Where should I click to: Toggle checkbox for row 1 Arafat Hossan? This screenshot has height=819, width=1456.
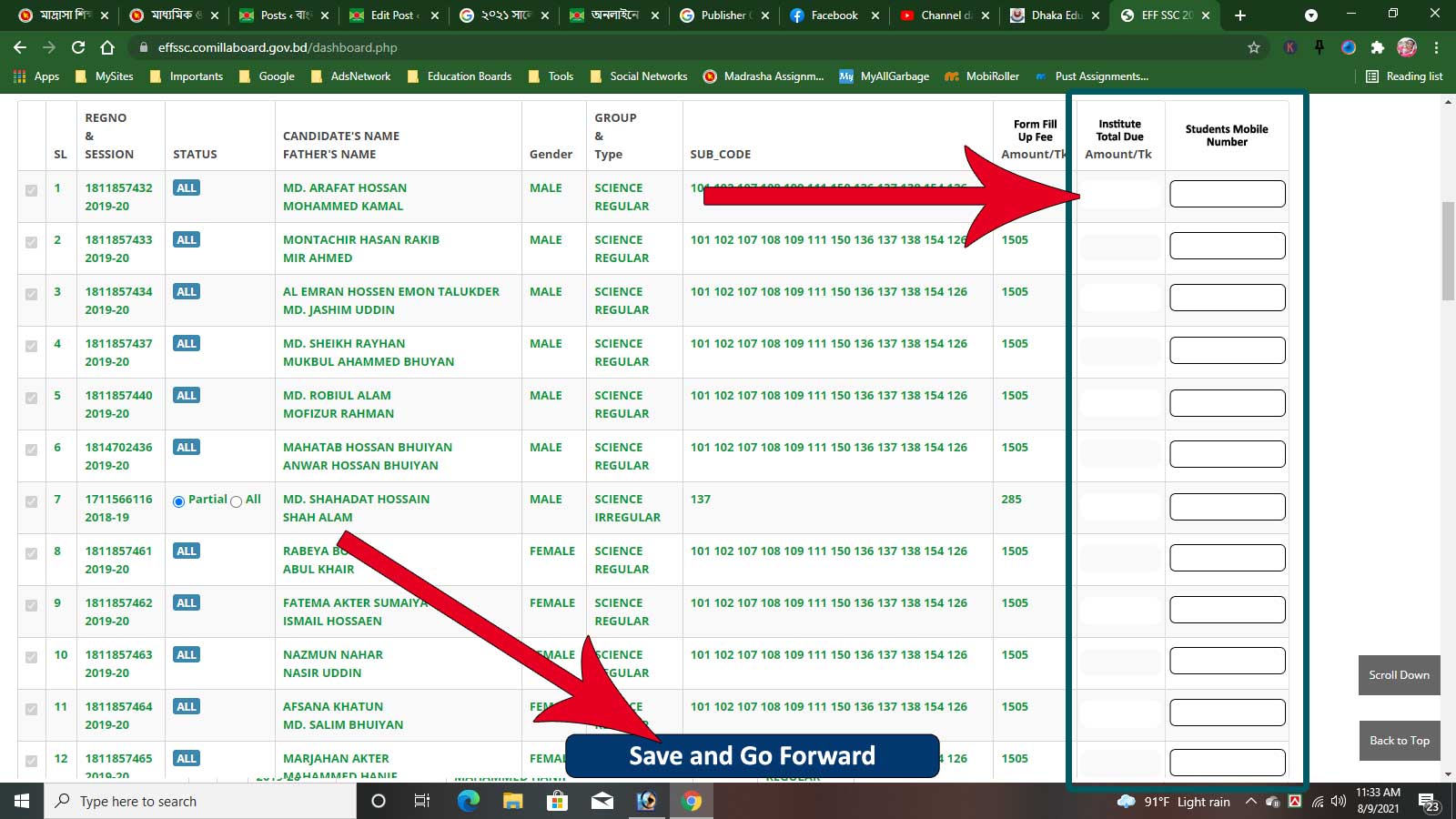click(32, 190)
